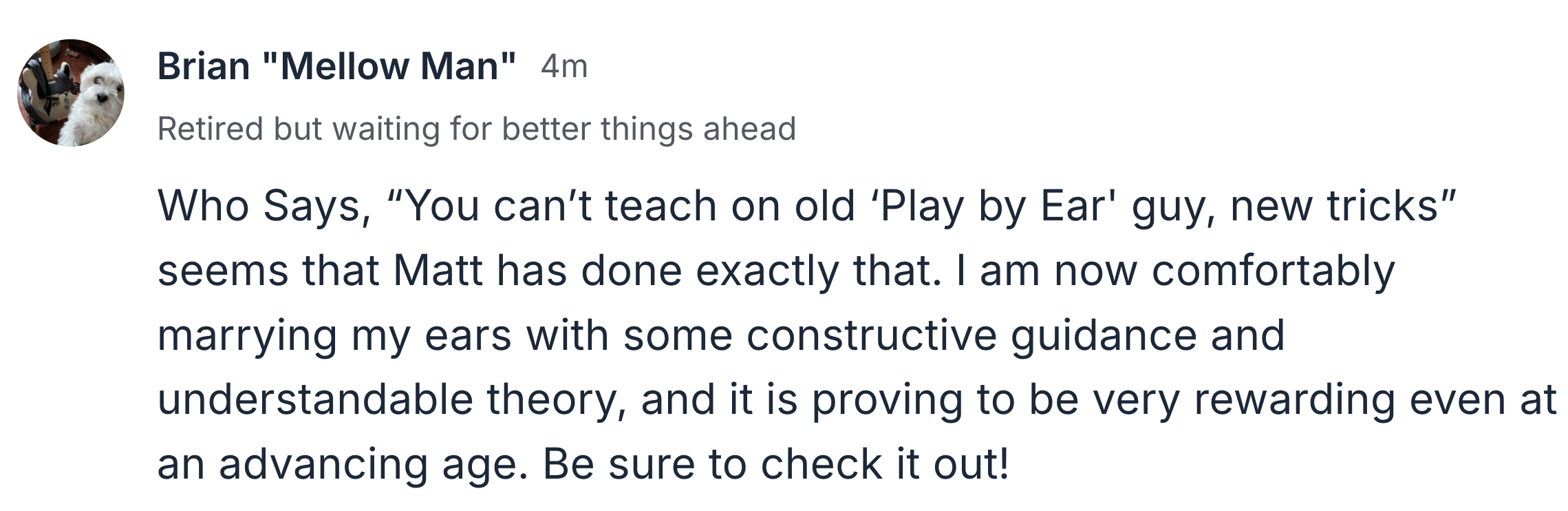Click the name "Matt" in comment
This screenshot has width=1568, height=511.
438,271
